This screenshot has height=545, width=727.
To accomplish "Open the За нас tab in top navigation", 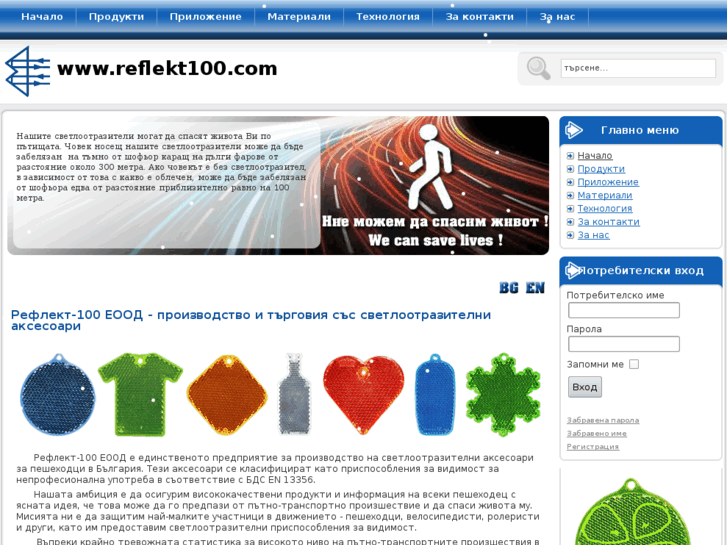I will [557, 17].
